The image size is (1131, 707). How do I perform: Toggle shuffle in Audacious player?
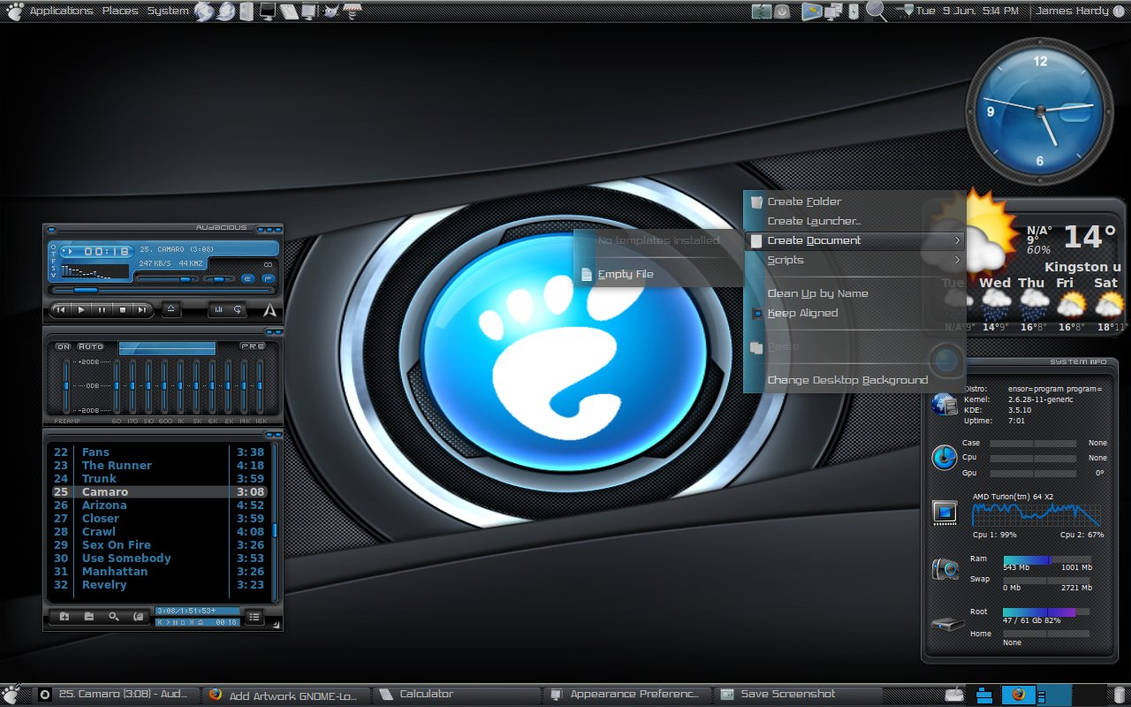click(217, 310)
